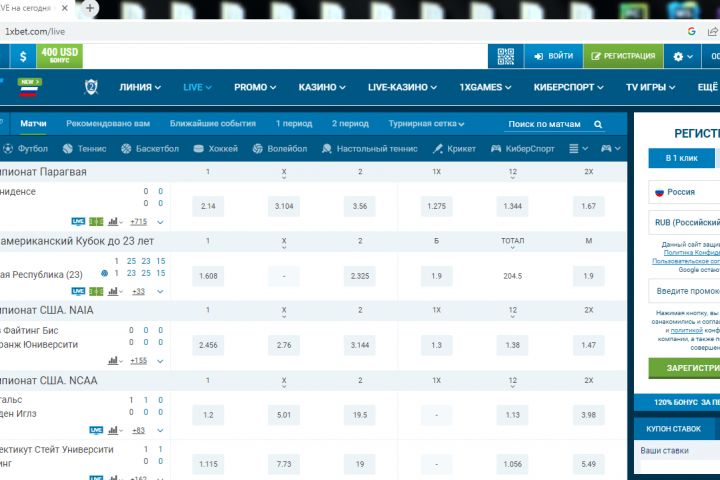This screenshot has height=480, width=720.
Task: Select the В 1 клик registration tab
Action: point(682,158)
